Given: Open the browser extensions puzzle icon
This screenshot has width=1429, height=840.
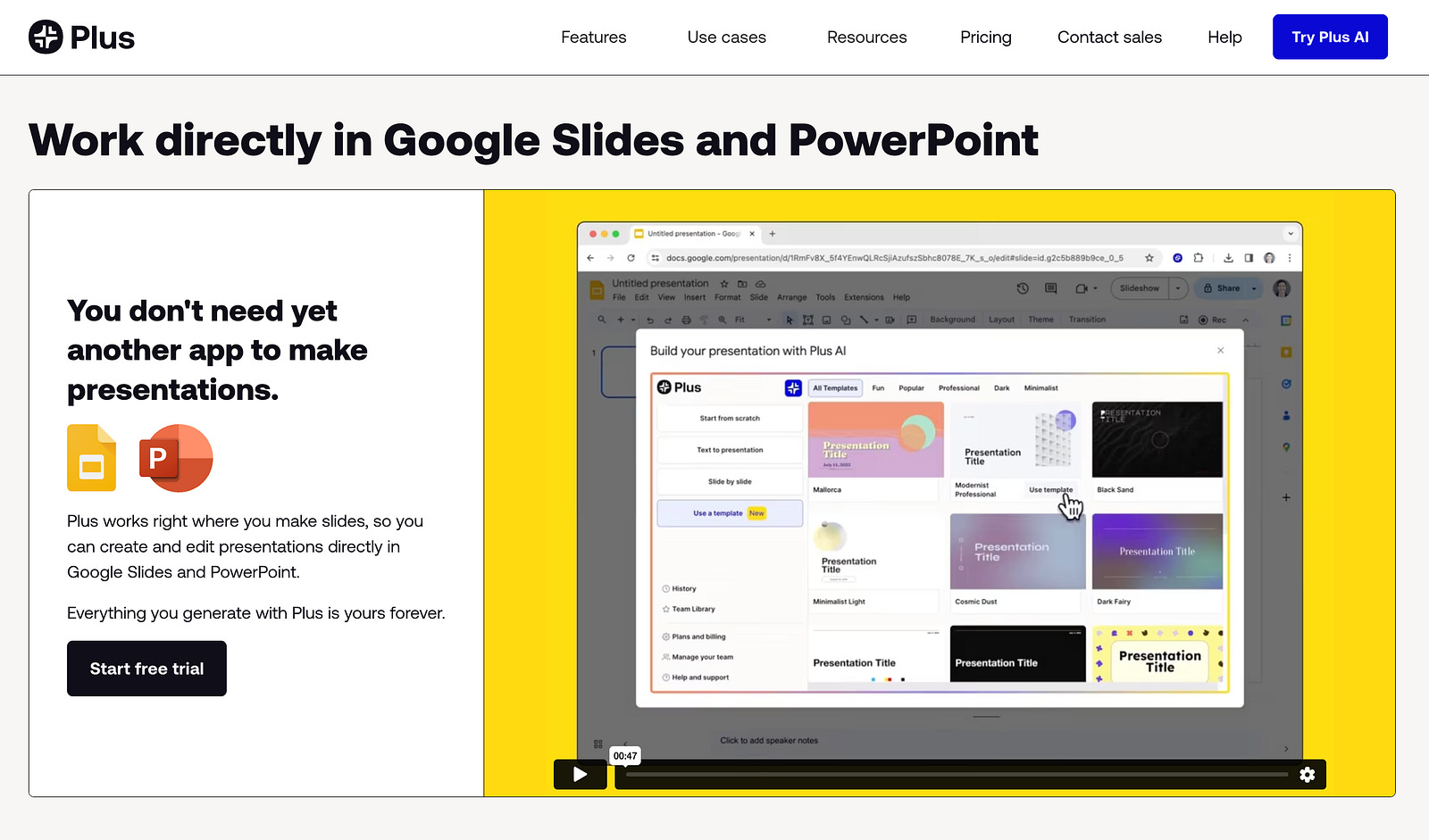Looking at the screenshot, I should (x=1199, y=258).
